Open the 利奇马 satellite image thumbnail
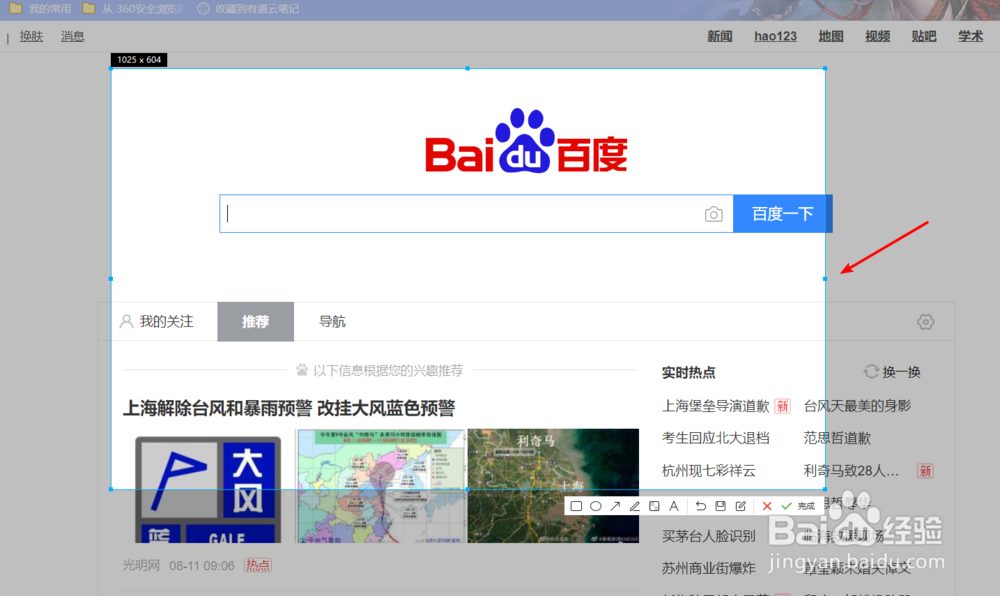Screen dimensions: 1000x596 553,486
